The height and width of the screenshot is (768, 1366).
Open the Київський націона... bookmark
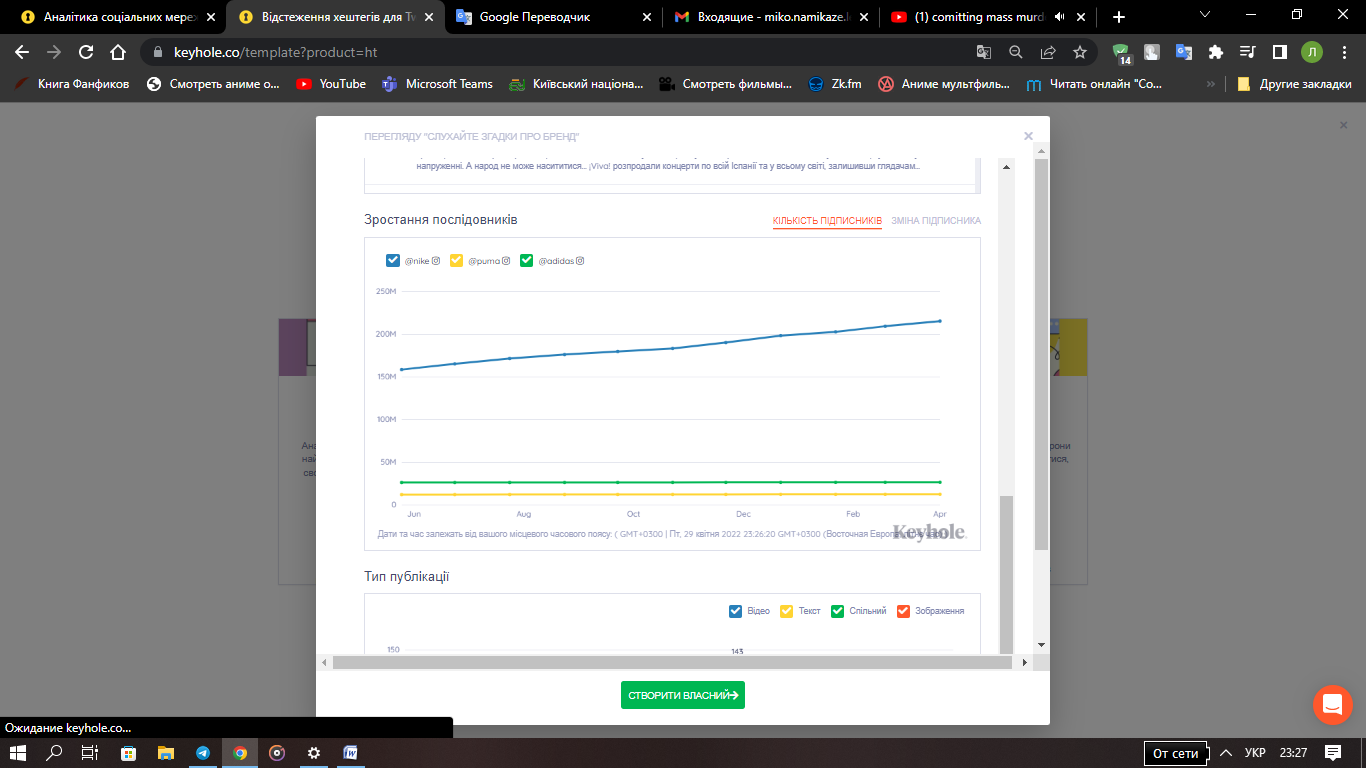pos(576,84)
